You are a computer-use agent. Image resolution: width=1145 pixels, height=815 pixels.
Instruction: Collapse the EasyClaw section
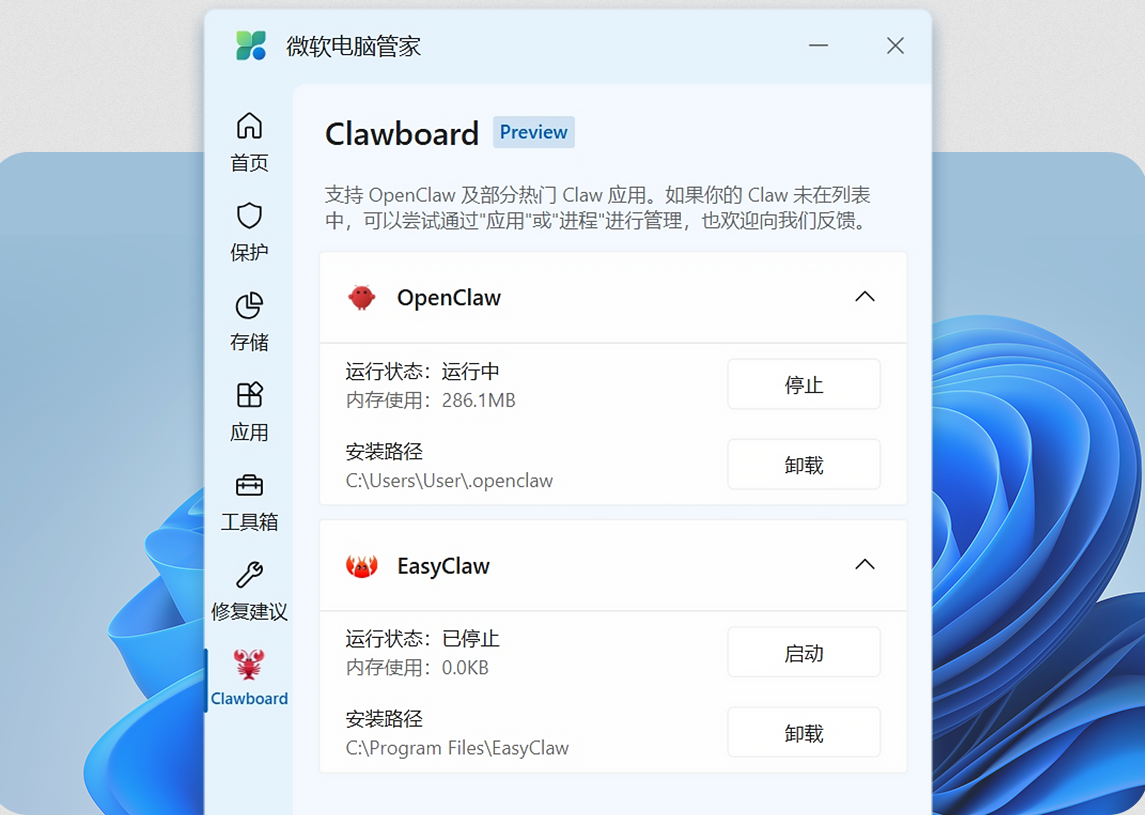point(865,564)
